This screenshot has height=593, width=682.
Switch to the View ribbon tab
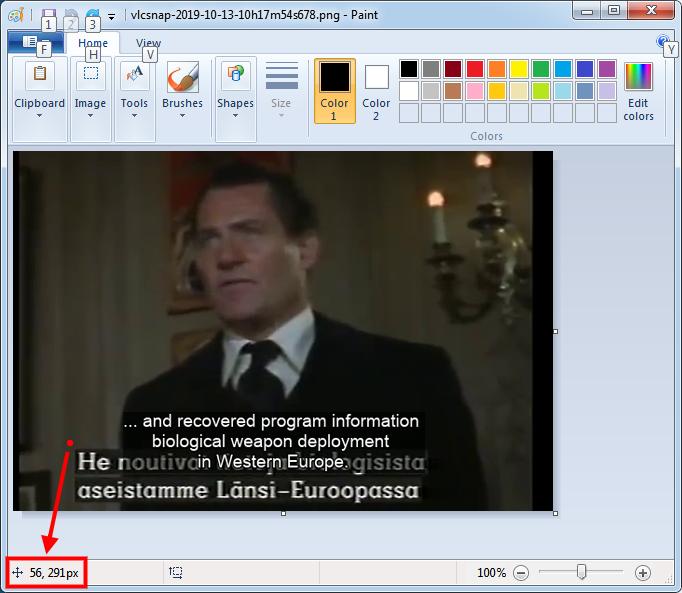click(x=148, y=43)
